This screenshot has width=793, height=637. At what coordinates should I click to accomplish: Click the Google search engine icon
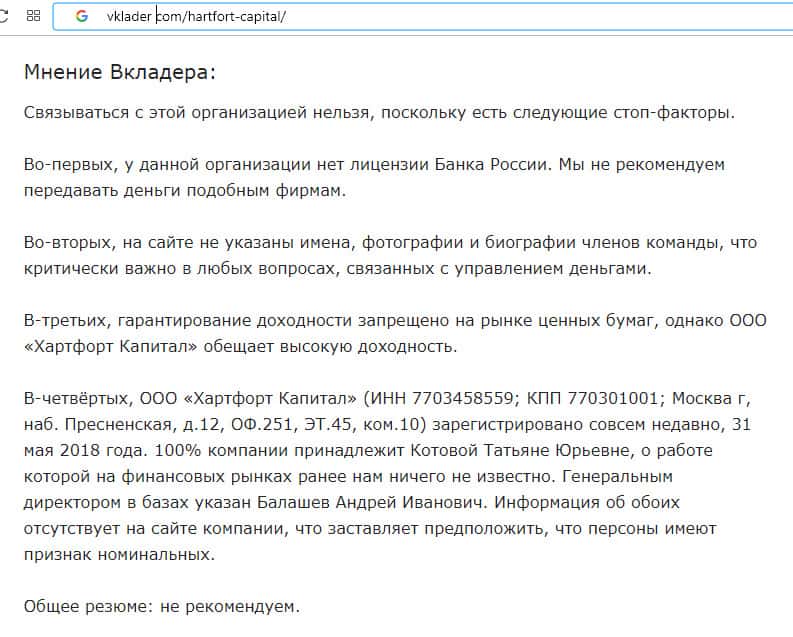click(81, 16)
